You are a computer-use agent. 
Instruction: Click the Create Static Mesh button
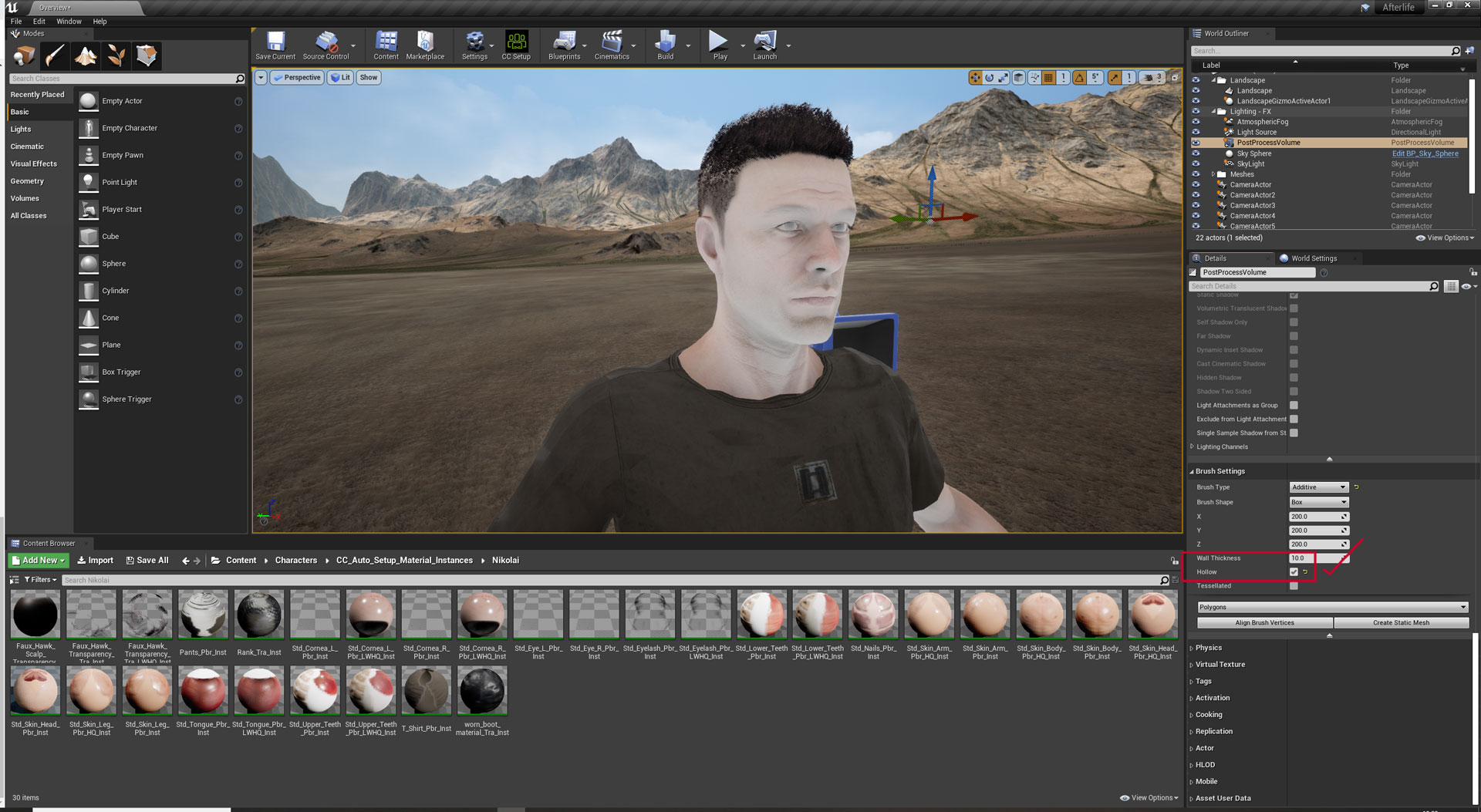(x=1401, y=622)
